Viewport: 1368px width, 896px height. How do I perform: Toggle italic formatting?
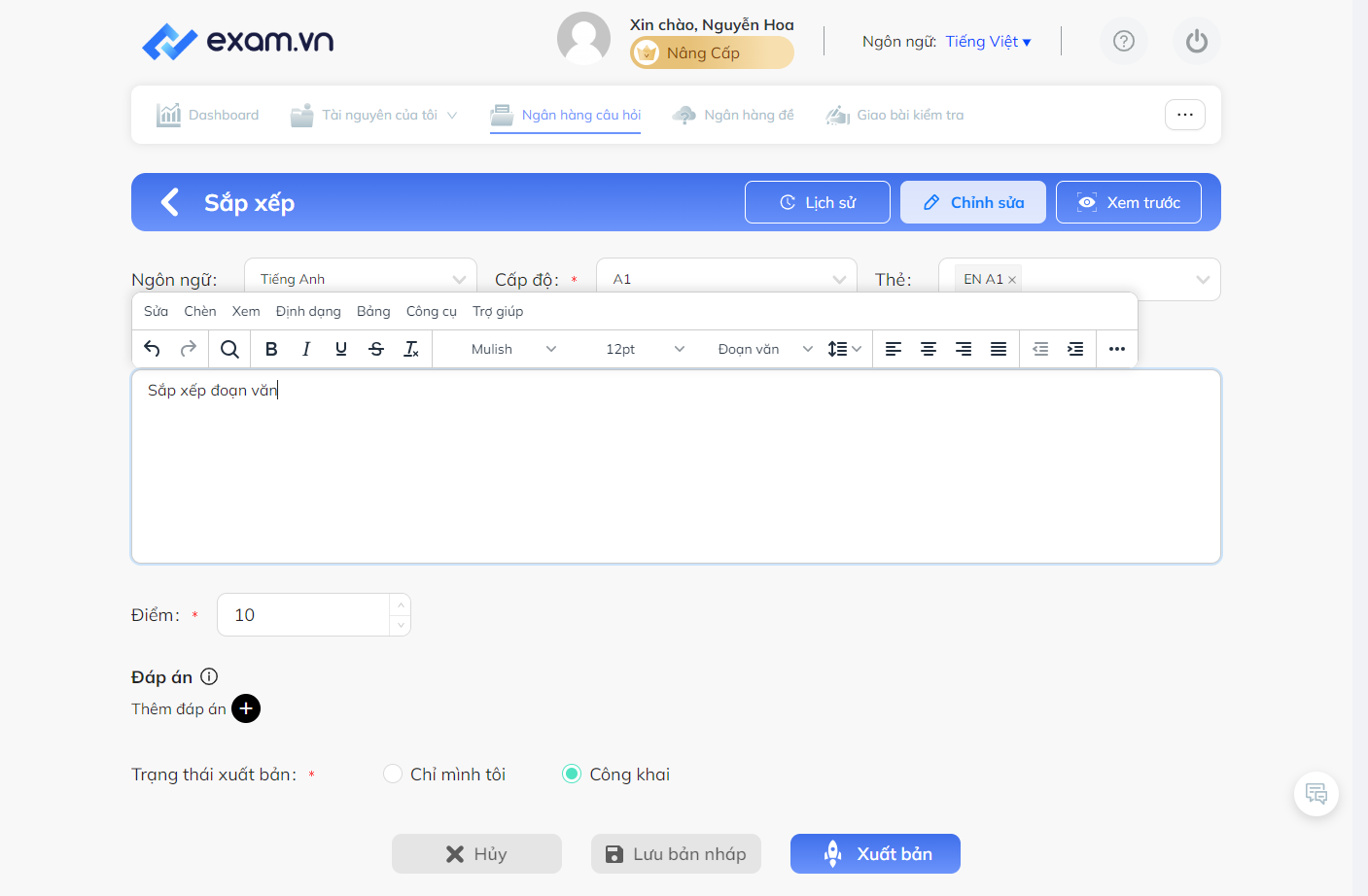[x=306, y=349]
